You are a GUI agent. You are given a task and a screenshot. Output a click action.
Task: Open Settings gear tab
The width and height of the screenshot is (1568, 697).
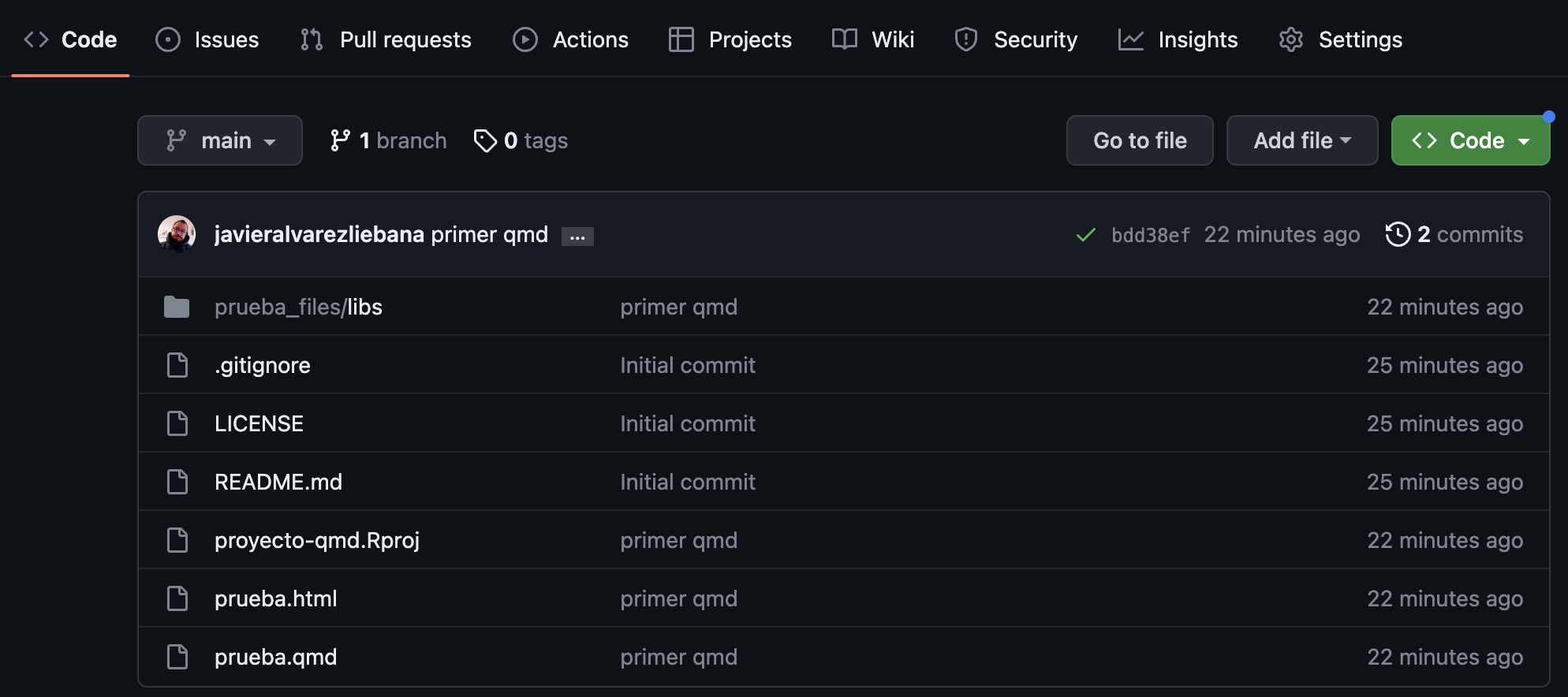(x=1341, y=39)
